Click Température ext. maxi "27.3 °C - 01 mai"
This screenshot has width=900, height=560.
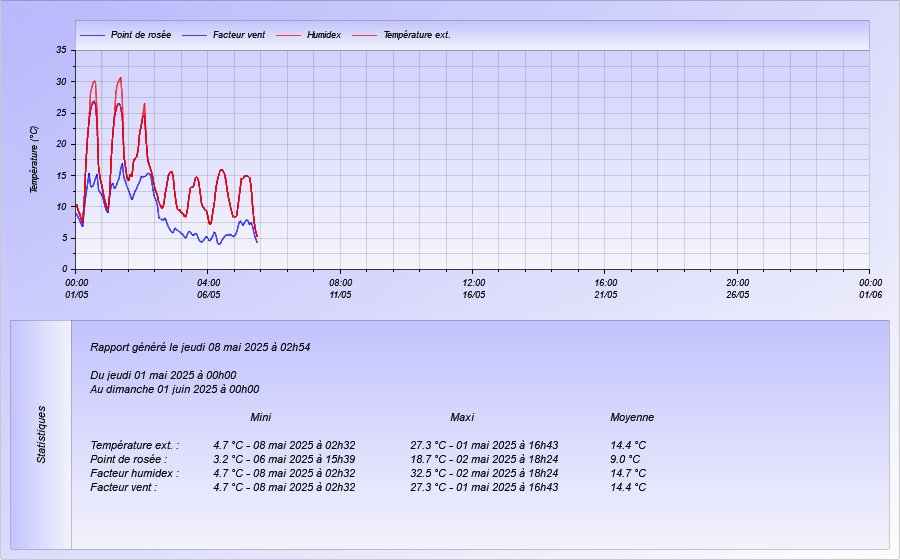coord(484,445)
